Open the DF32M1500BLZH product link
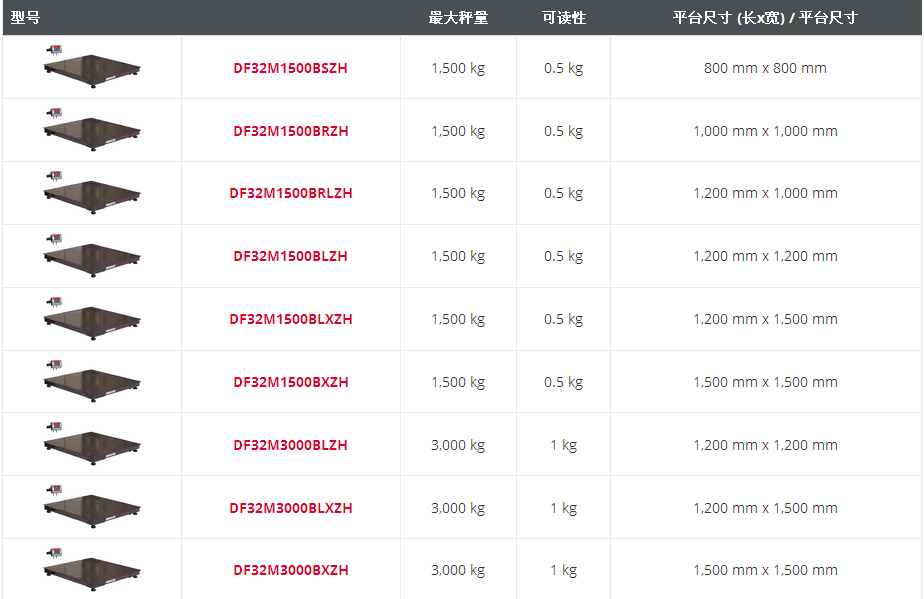The height and width of the screenshot is (599, 924). click(290, 256)
